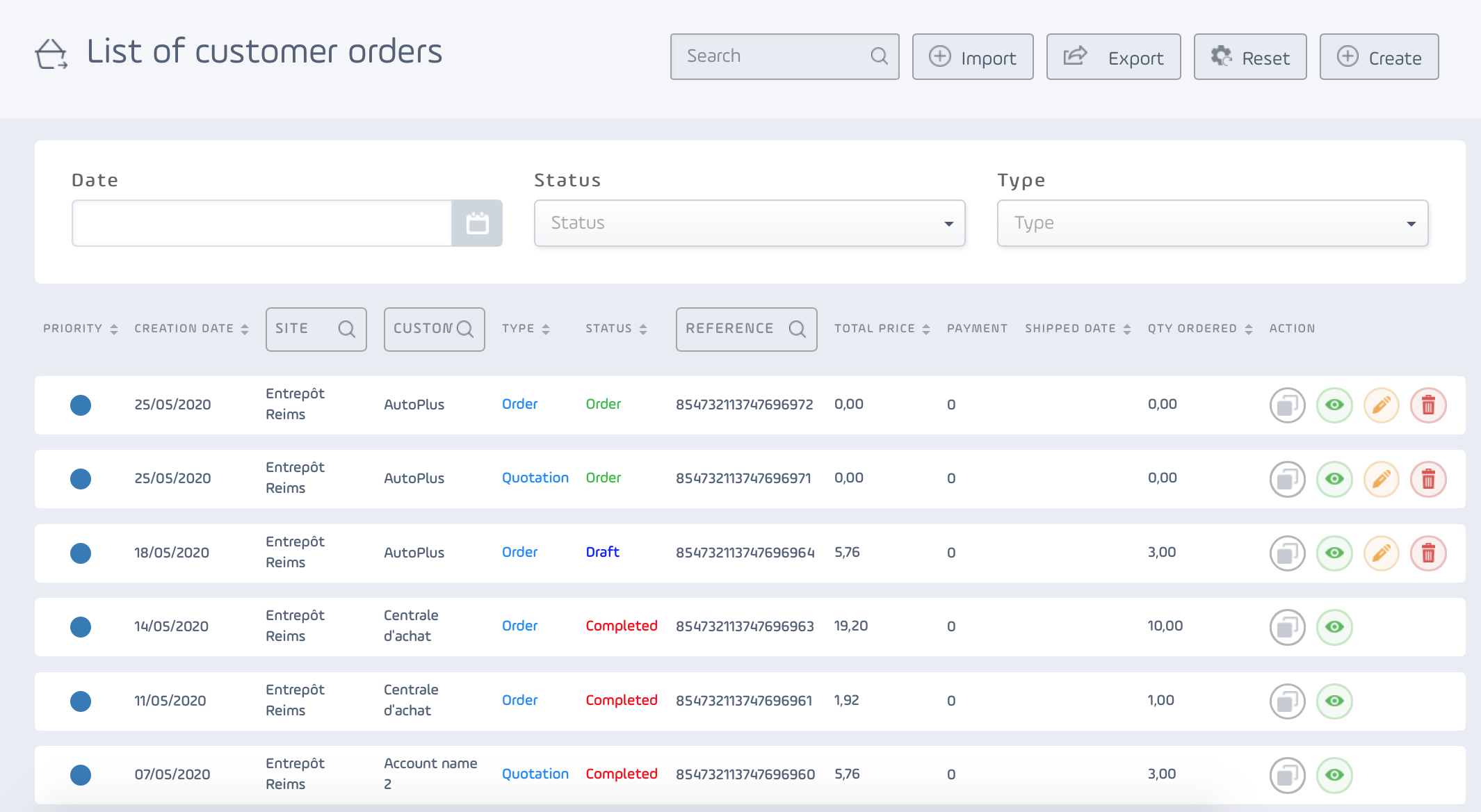The image size is (1481, 812).
Task: View order ending in 696972
Action: (1334, 405)
